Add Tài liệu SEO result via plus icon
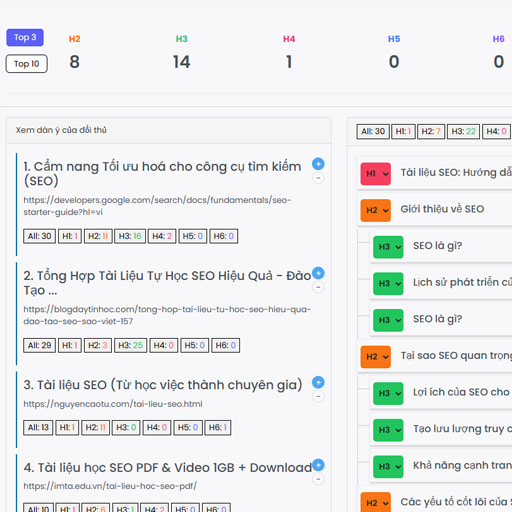This screenshot has height=512, width=512. (318, 382)
